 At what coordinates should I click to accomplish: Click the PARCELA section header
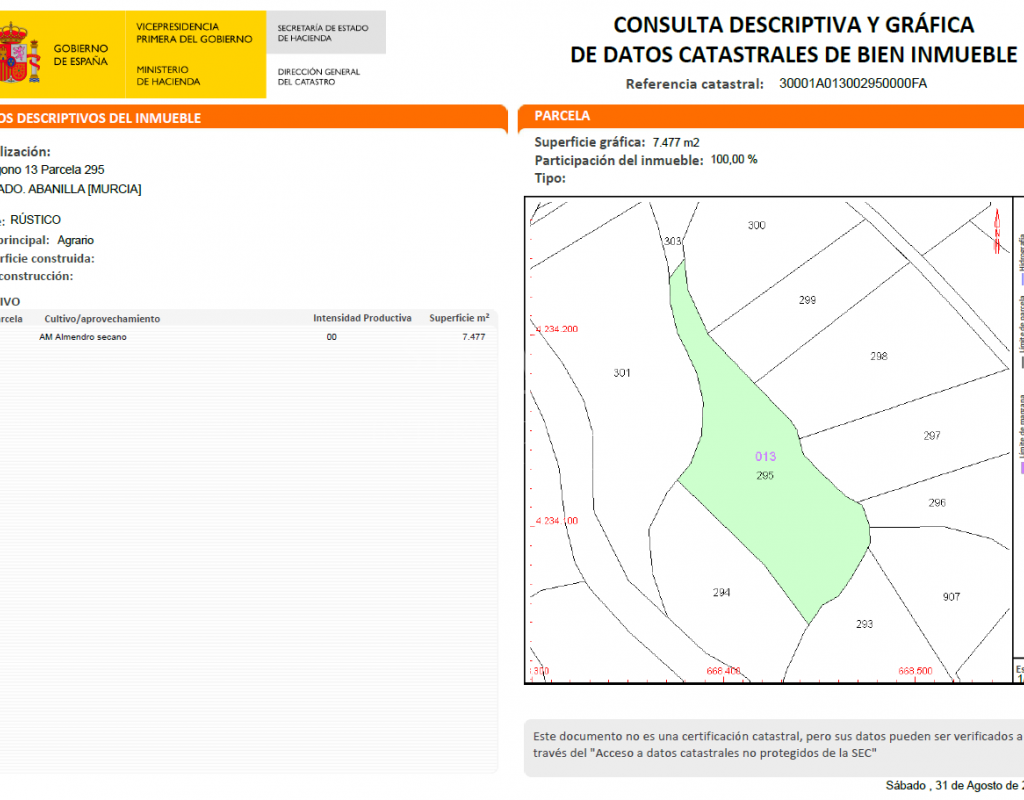pyautogui.click(x=563, y=116)
